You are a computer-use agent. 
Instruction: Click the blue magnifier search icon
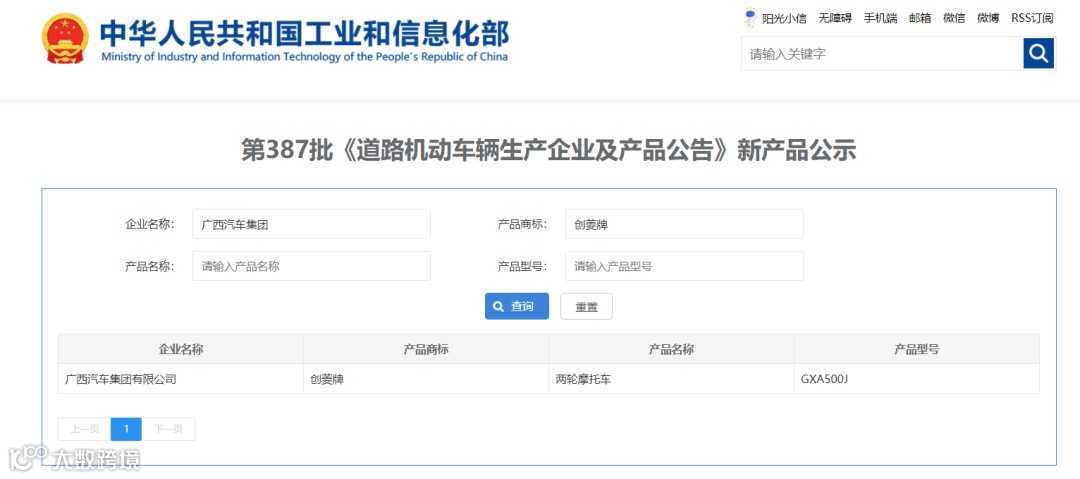[1039, 53]
